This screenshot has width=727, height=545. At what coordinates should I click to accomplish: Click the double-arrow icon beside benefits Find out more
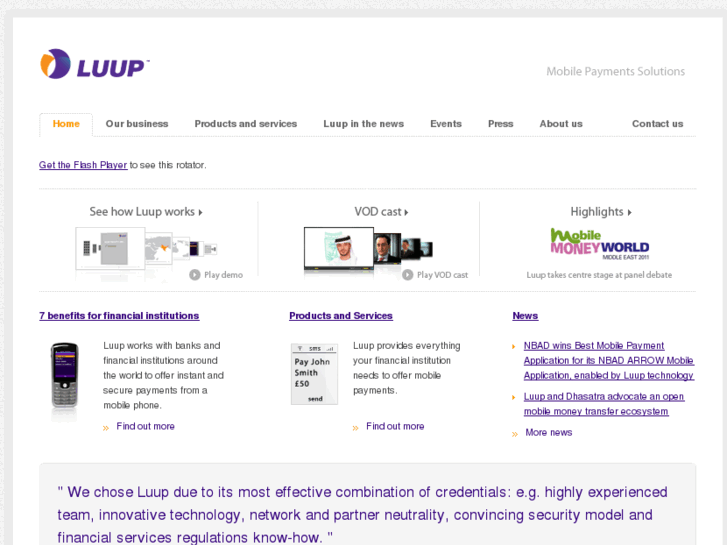[x=106, y=428]
